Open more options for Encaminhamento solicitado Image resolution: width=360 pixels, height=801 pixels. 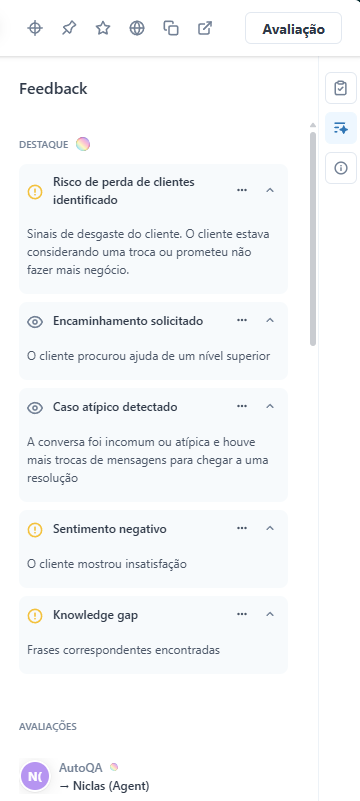click(242, 320)
